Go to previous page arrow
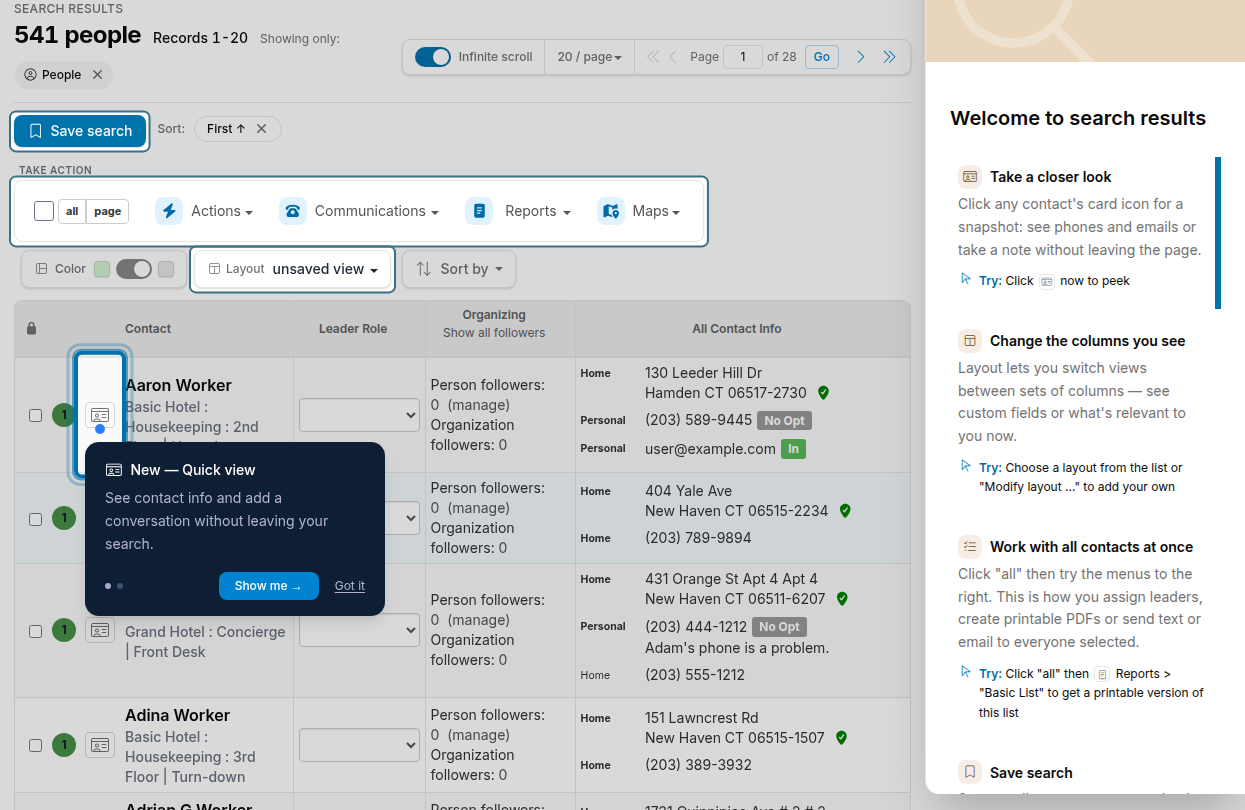The image size is (1245, 810). coord(673,57)
